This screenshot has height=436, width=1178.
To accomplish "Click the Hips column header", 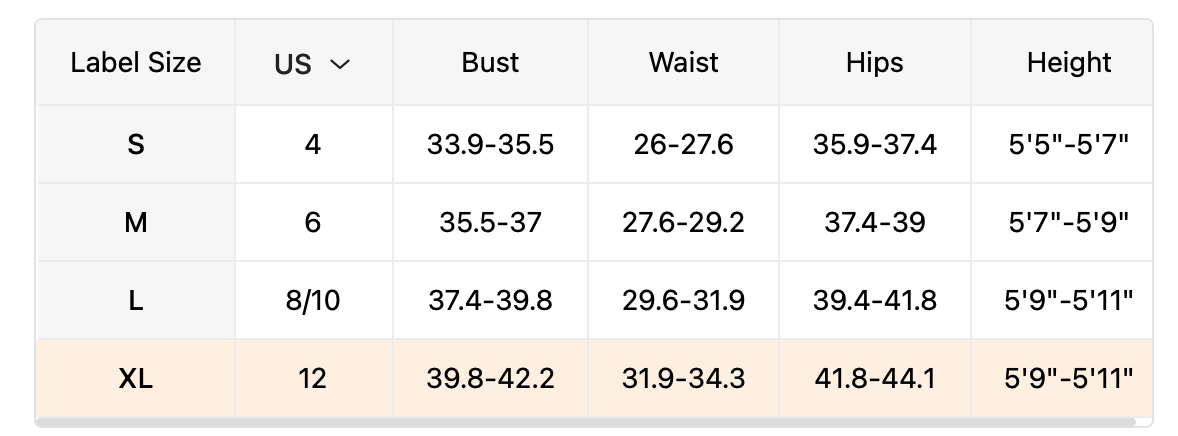I will tap(874, 63).
